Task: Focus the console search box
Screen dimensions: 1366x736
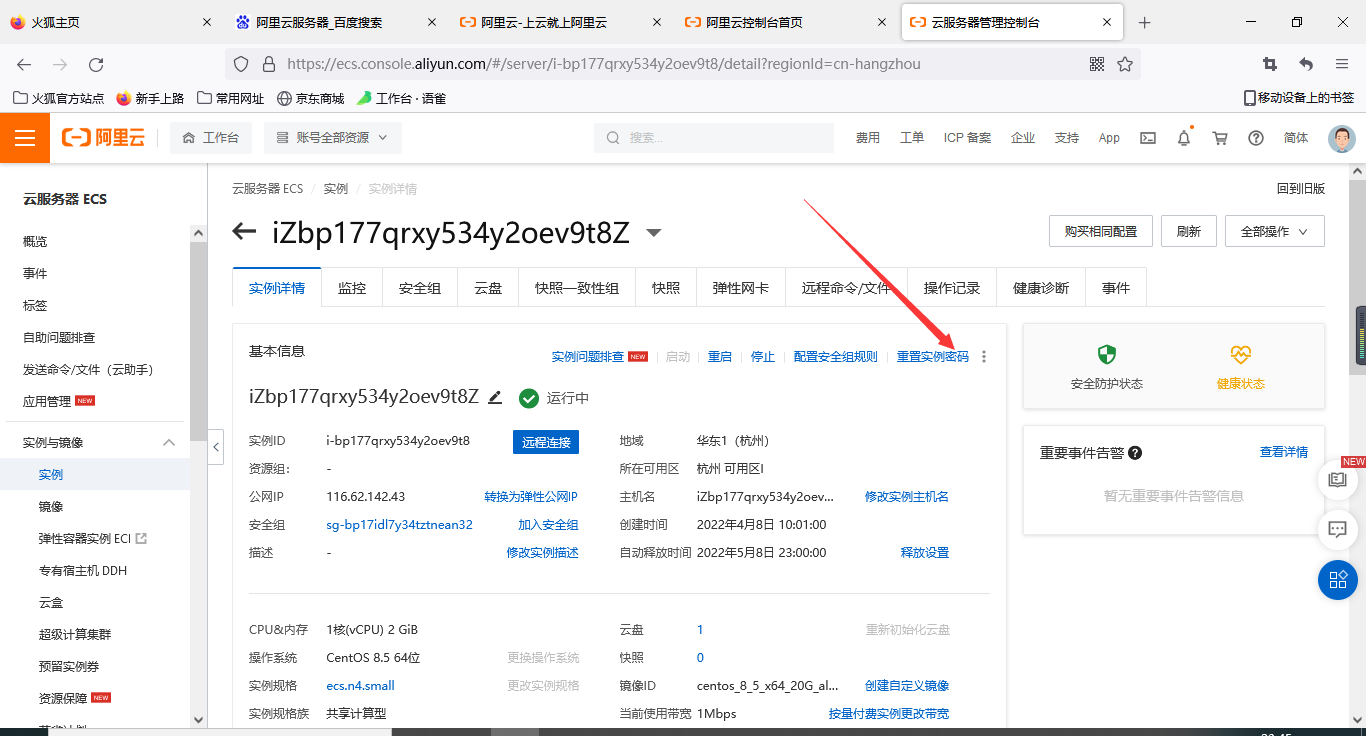Action: 714,138
